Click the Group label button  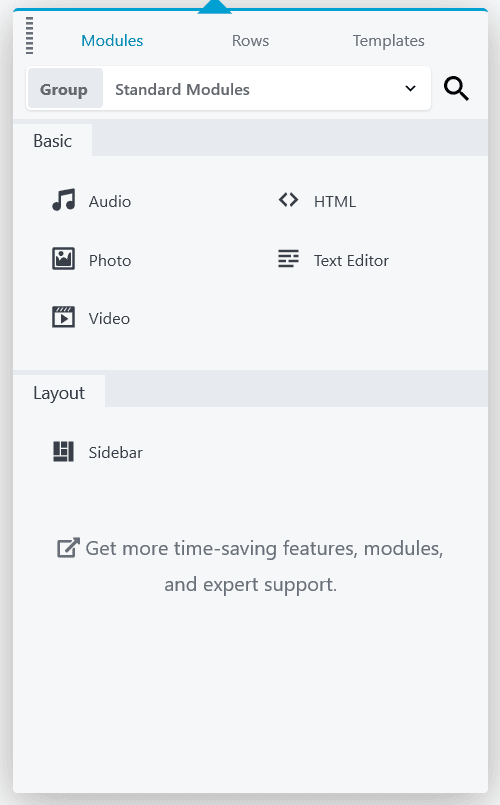pyautogui.click(x=65, y=88)
